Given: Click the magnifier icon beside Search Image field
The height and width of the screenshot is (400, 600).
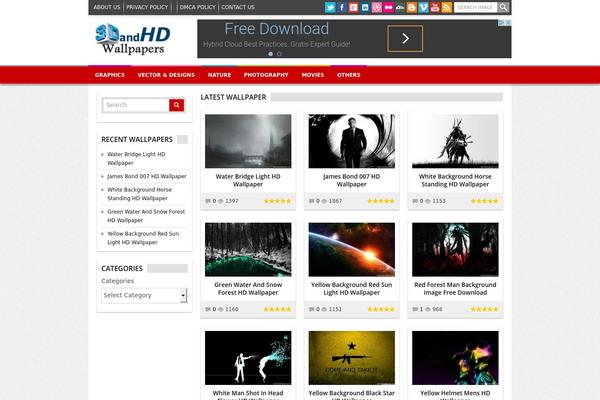Looking at the screenshot, I should click(x=503, y=7).
